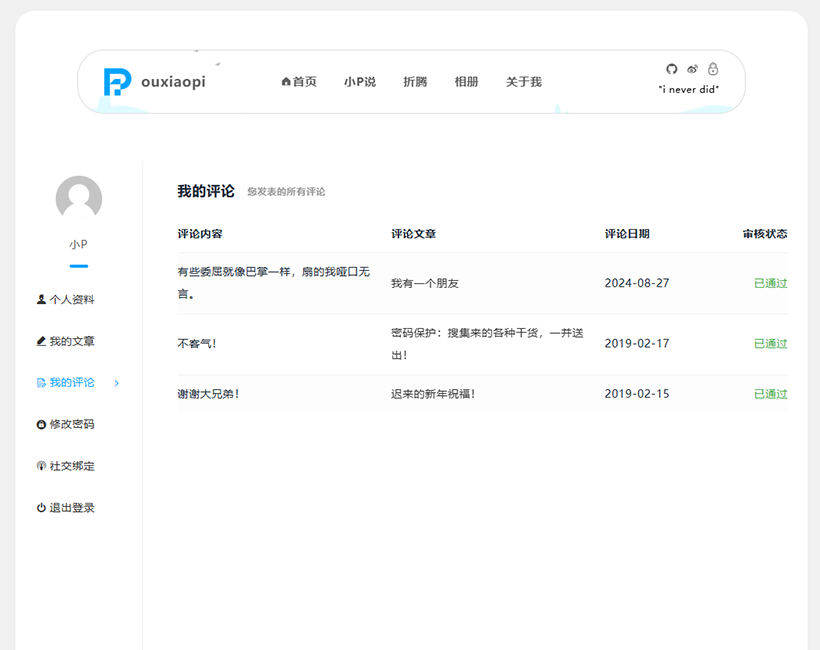Click the gray user avatar image
820x650 pixels.
point(79,198)
